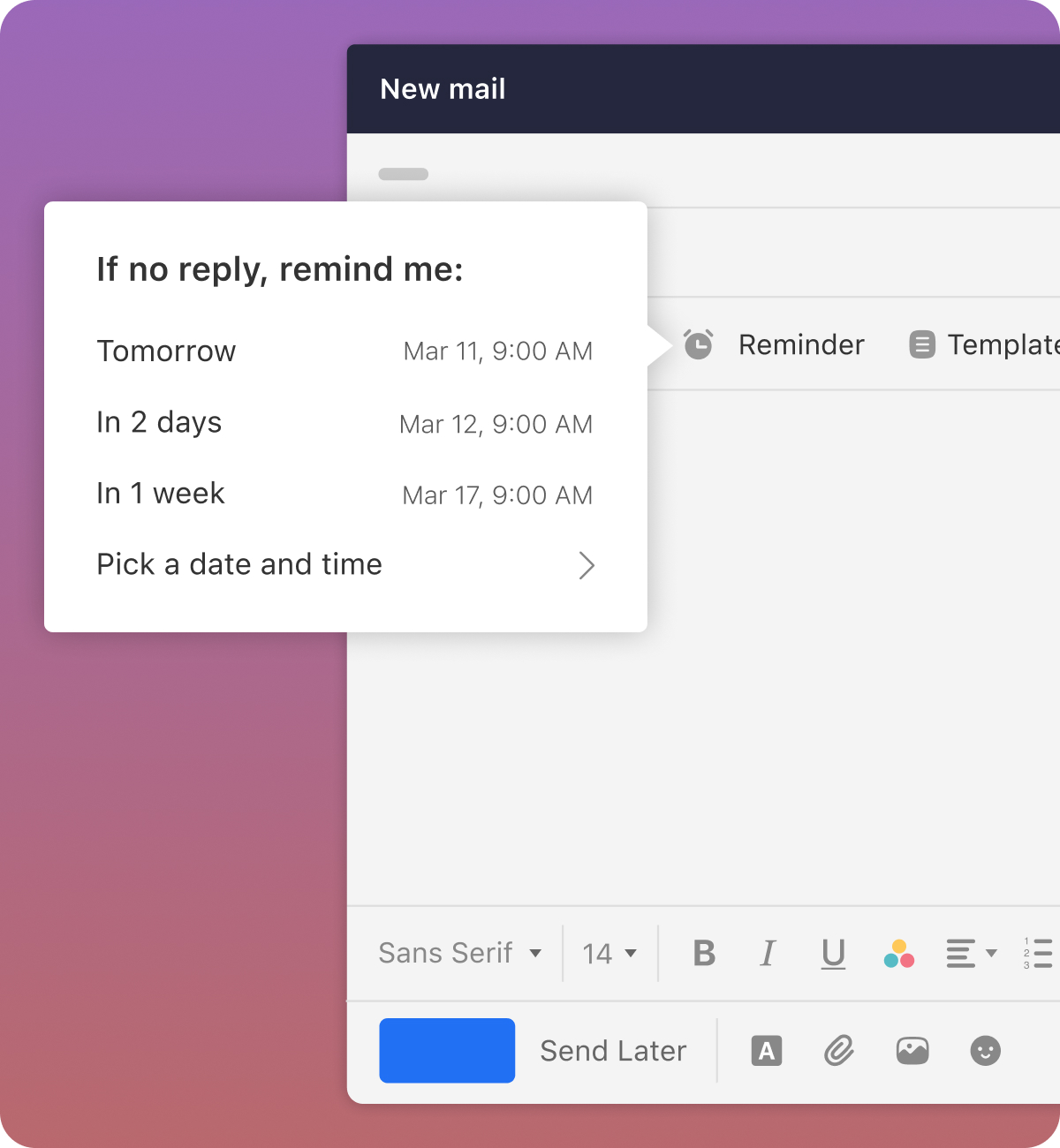
Task: Click the Reminder label
Action: point(801,344)
